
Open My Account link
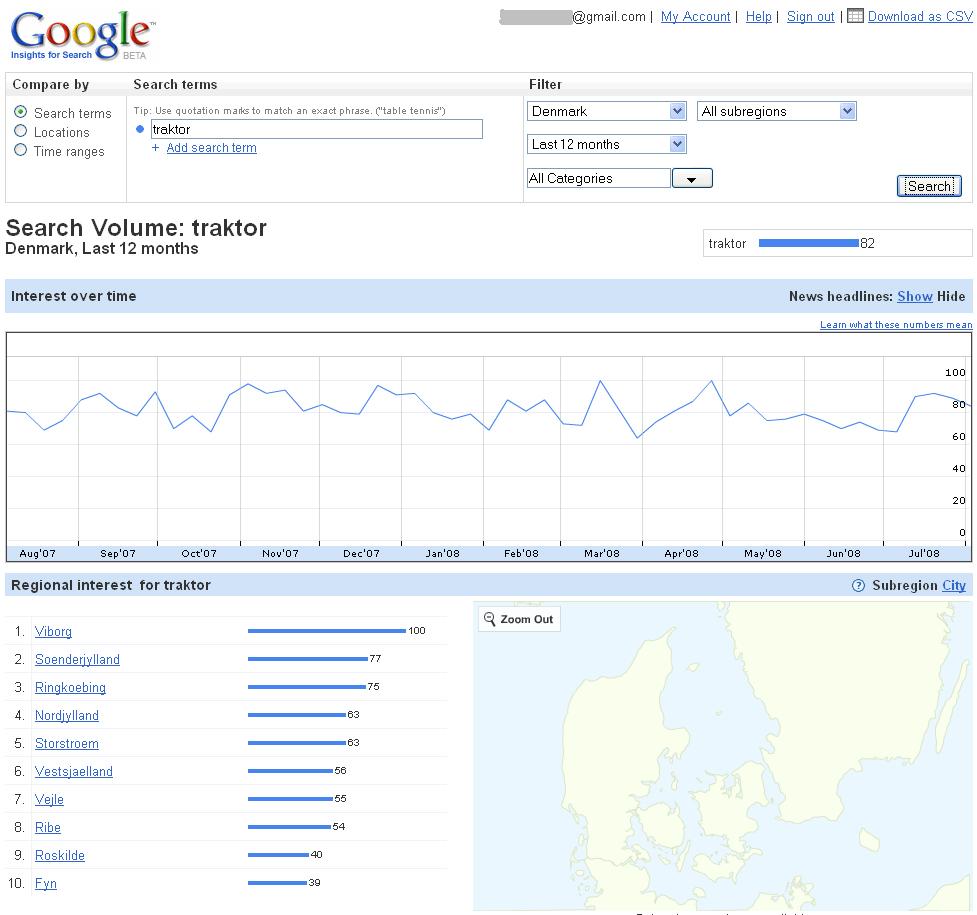click(695, 16)
